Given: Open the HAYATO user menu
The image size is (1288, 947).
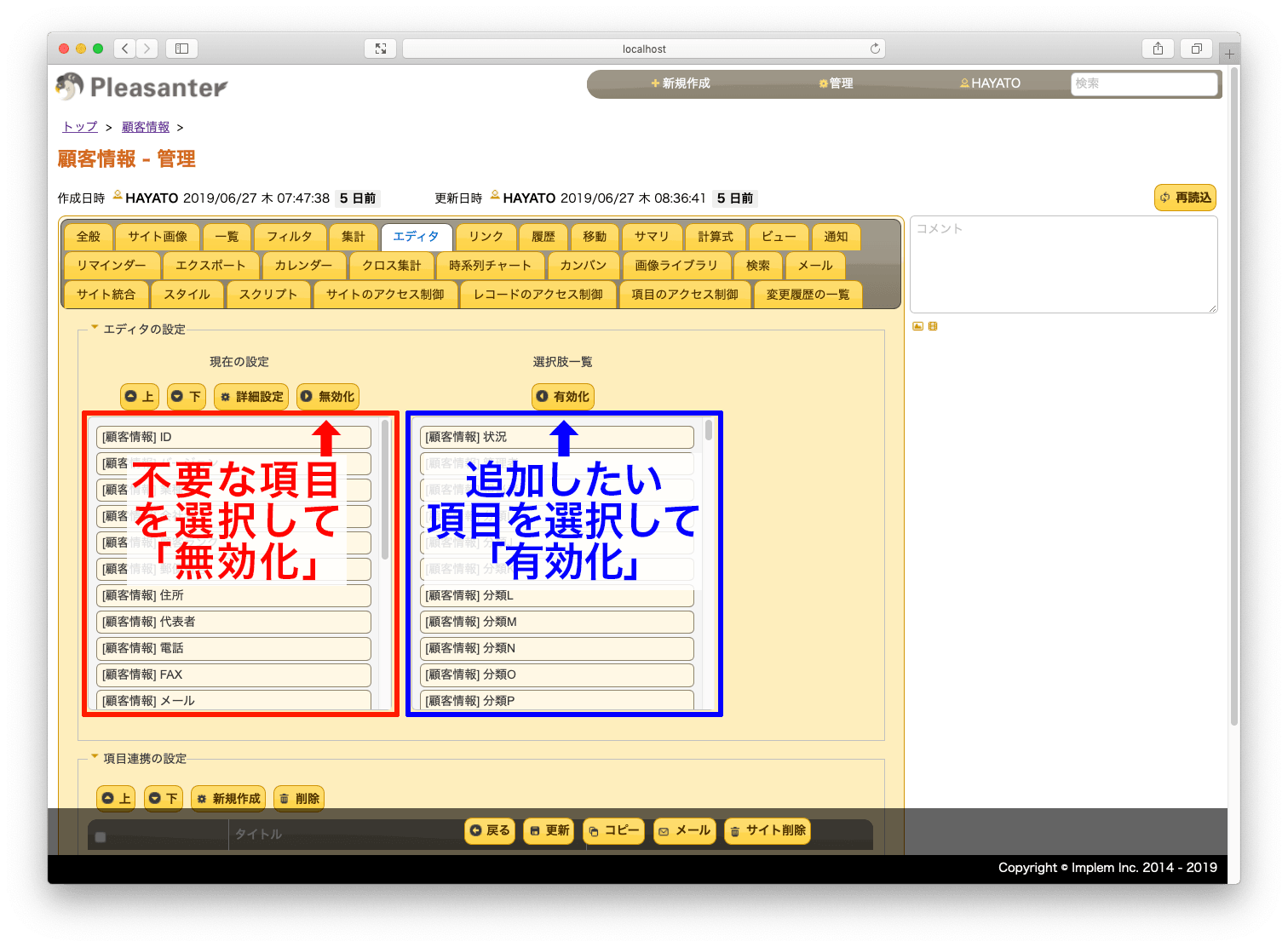Looking at the screenshot, I should [x=990, y=83].
